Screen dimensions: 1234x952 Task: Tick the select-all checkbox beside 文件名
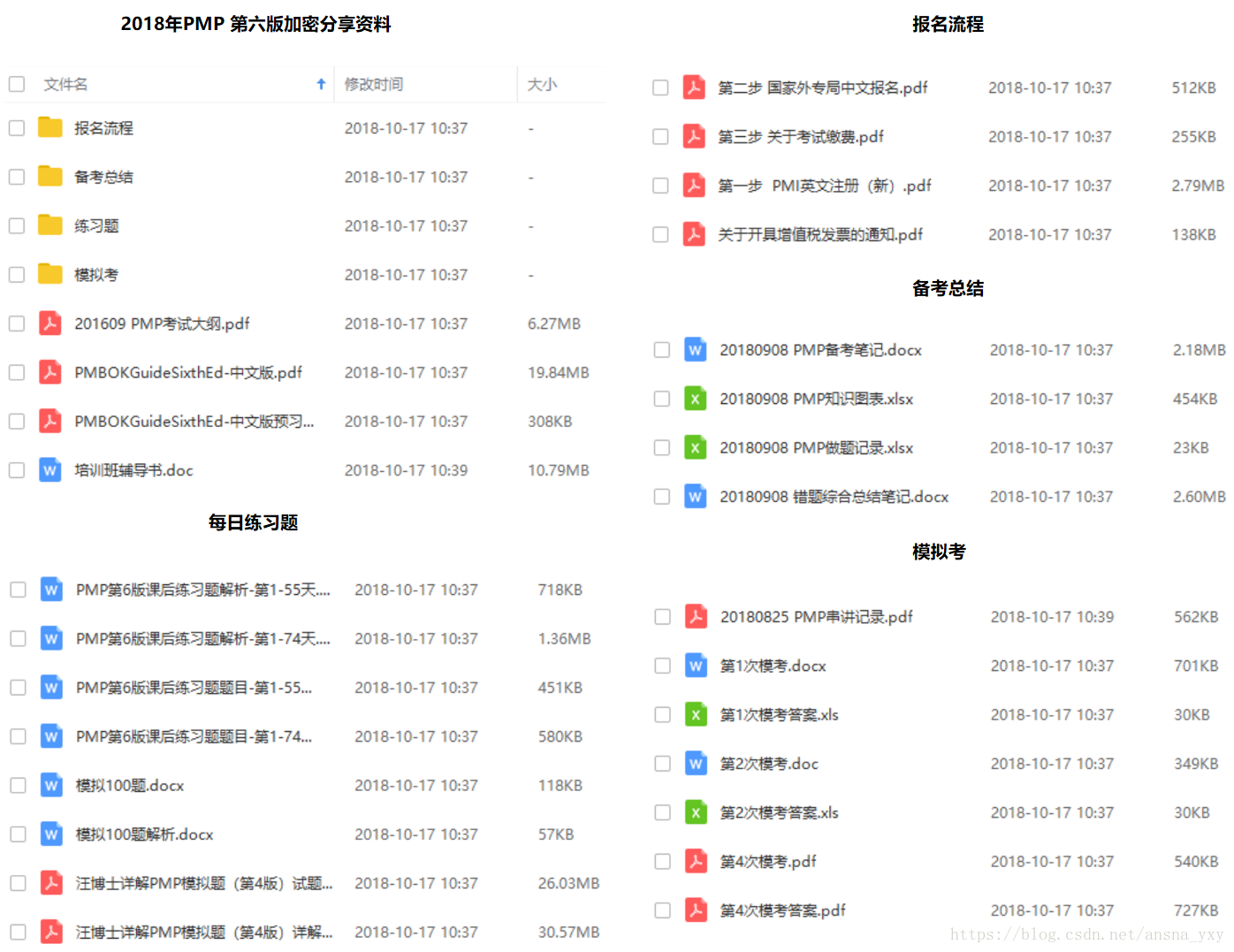coord(17,84)
